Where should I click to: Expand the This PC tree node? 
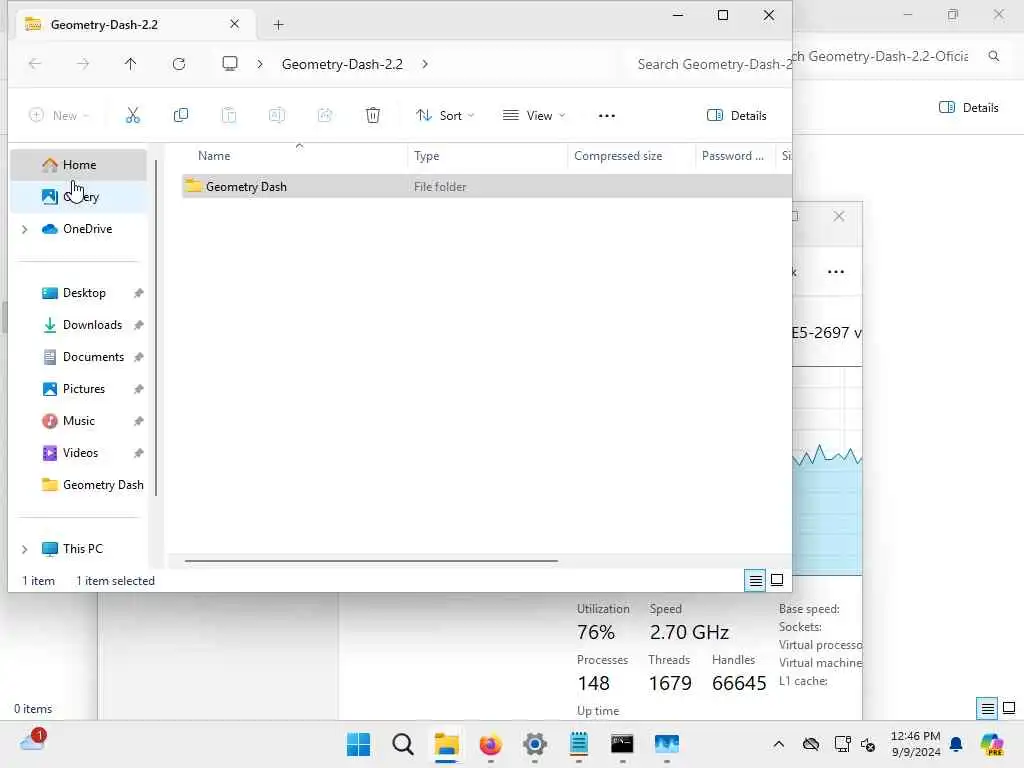[25, 549]
